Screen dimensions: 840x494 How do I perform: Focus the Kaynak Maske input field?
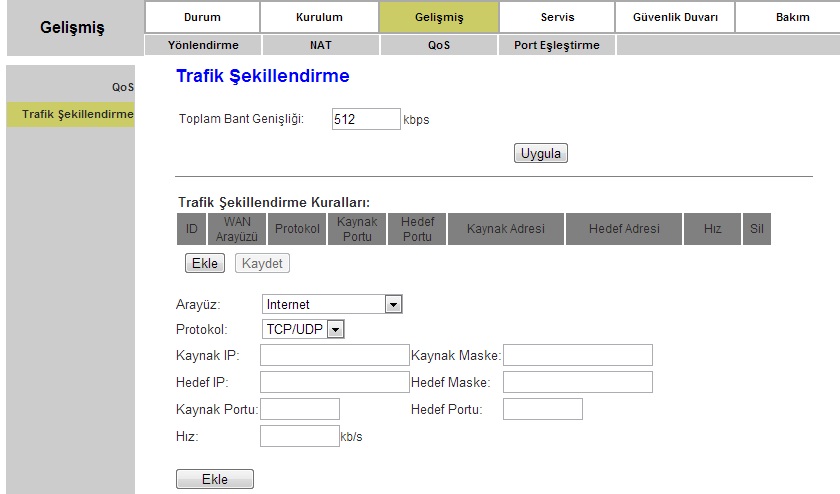tap(578, 355)
